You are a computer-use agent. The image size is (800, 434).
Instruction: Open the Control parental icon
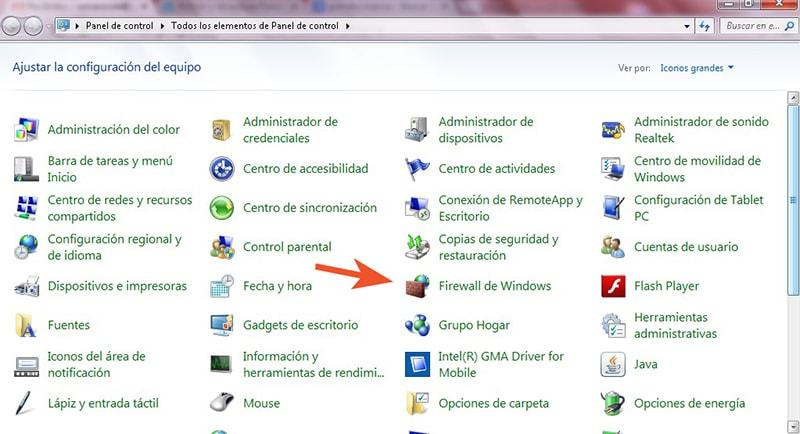(x=221, y=247)
